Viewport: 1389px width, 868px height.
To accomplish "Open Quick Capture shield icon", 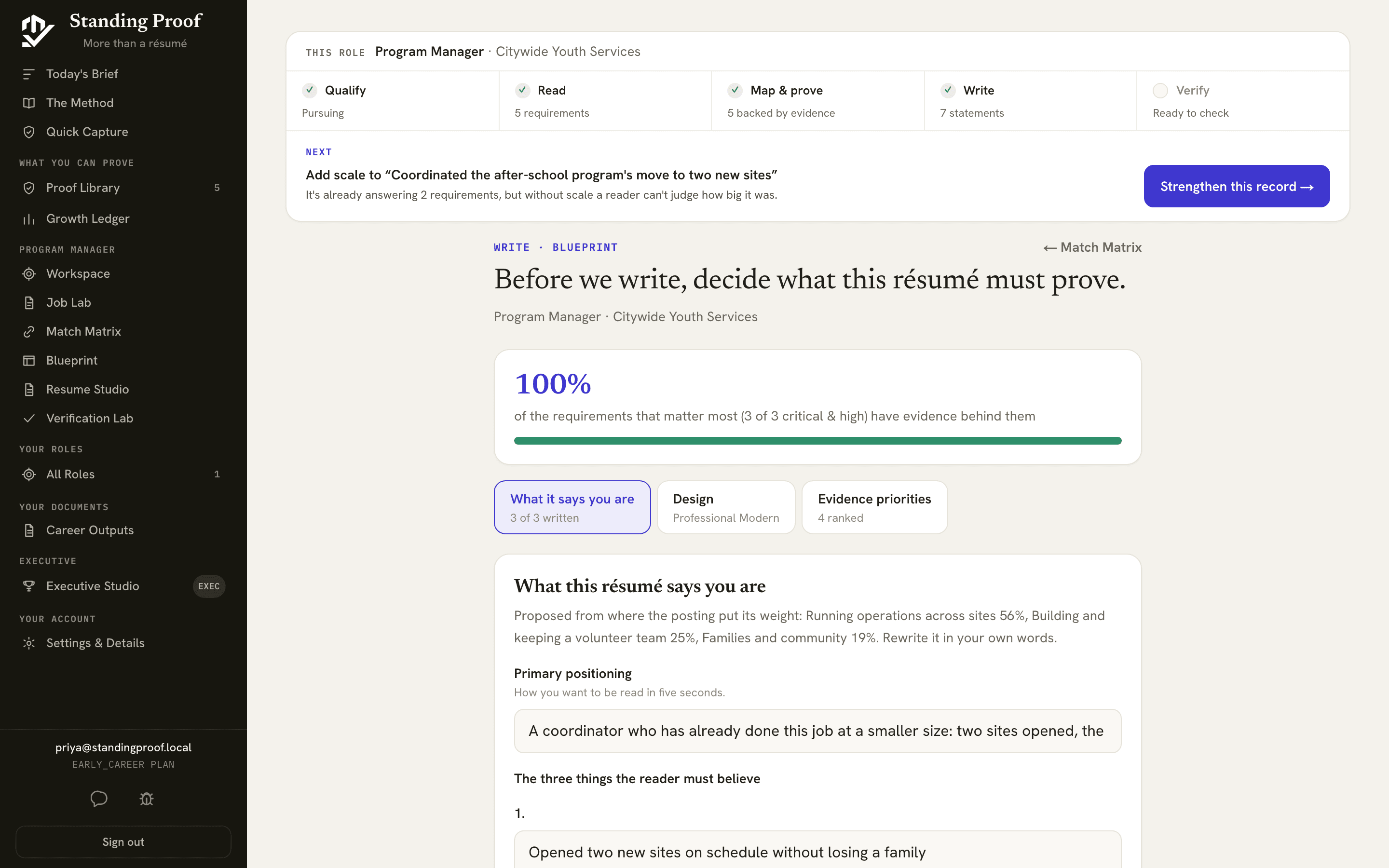I will tap(29, 132).
